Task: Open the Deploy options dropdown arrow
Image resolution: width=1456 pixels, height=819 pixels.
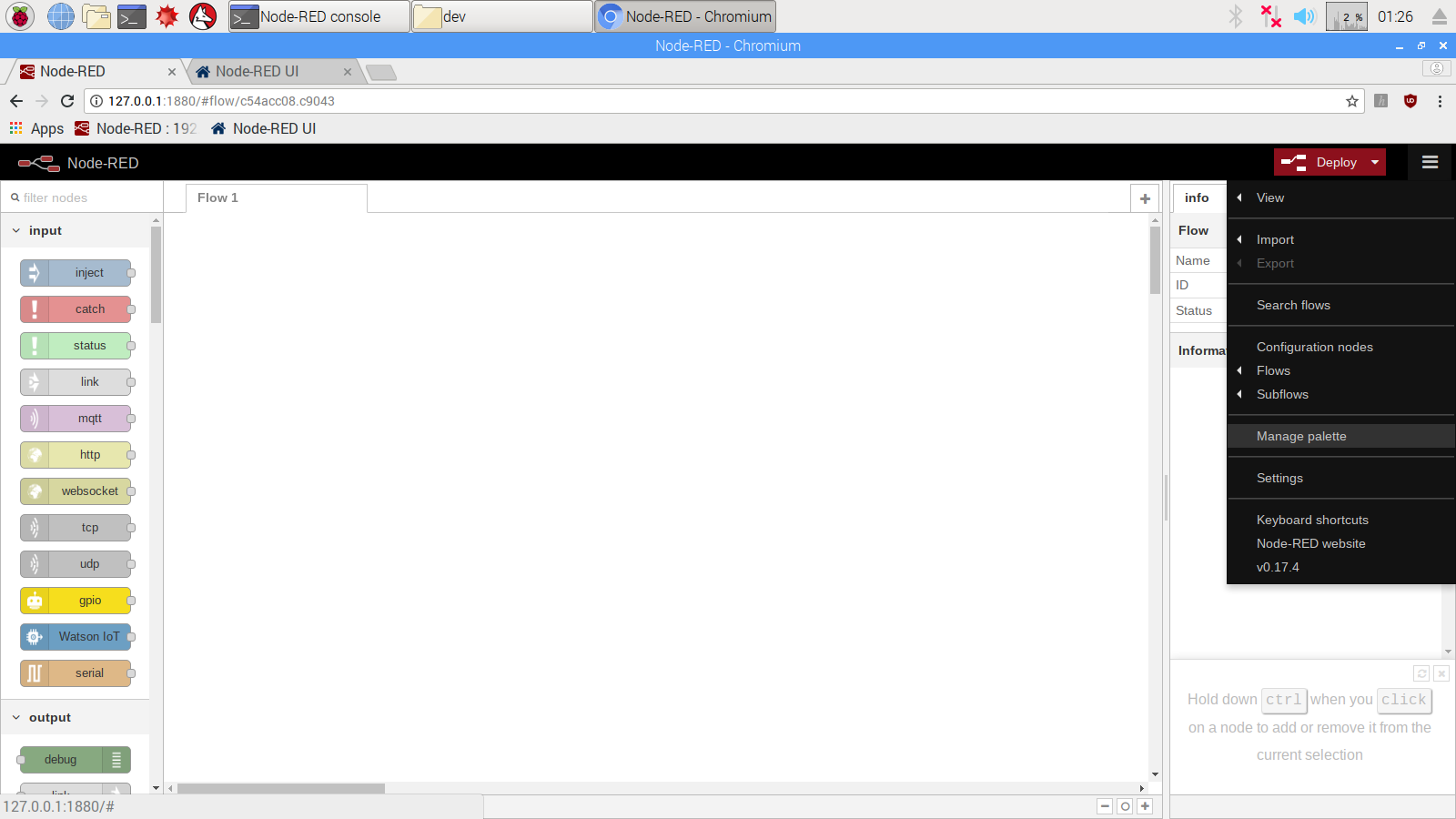Action: click(1375, 163)
